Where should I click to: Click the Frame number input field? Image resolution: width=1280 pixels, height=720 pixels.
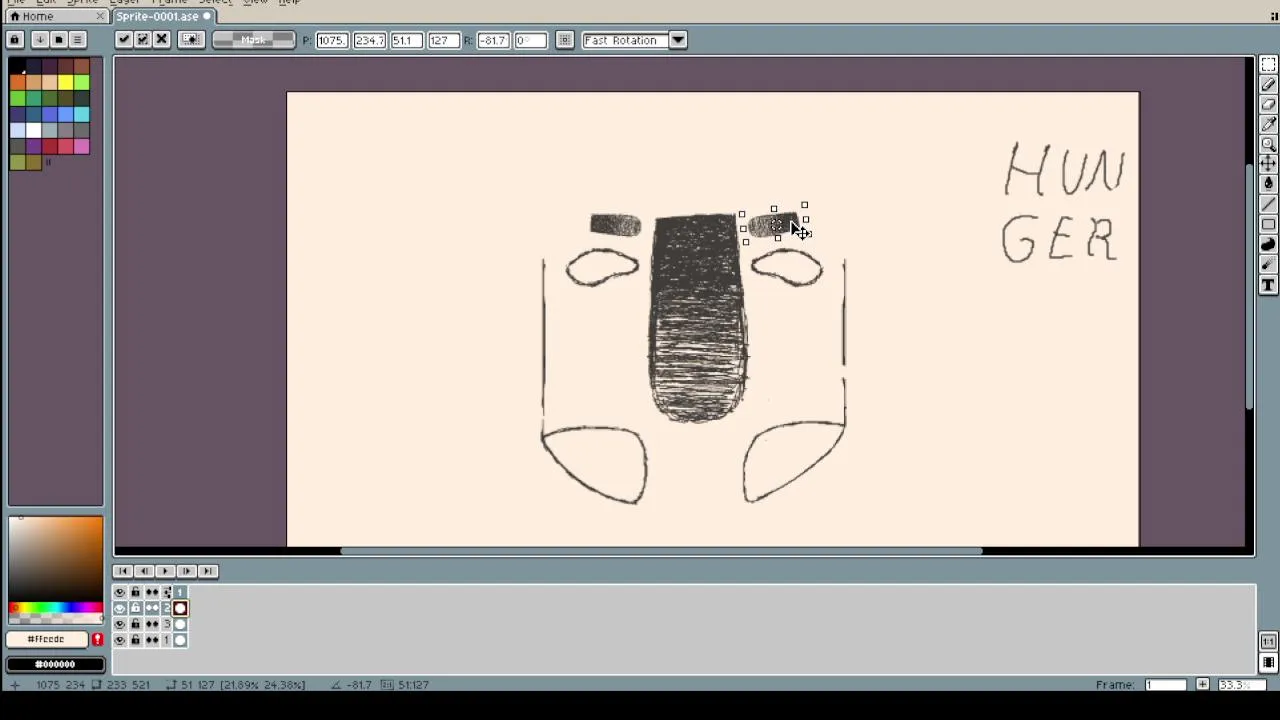point(1166,685)
